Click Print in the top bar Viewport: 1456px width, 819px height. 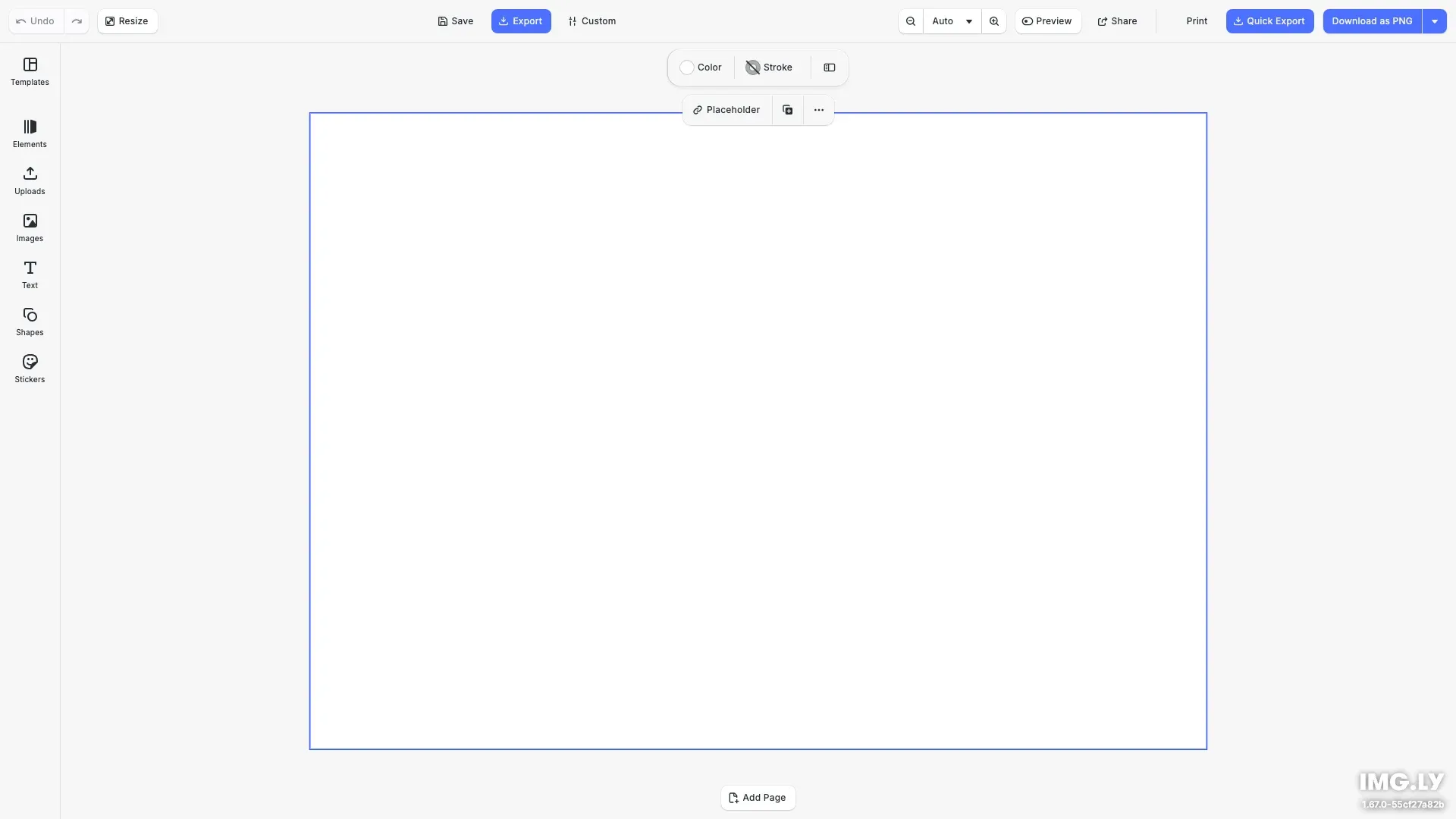coord(1197,20)
